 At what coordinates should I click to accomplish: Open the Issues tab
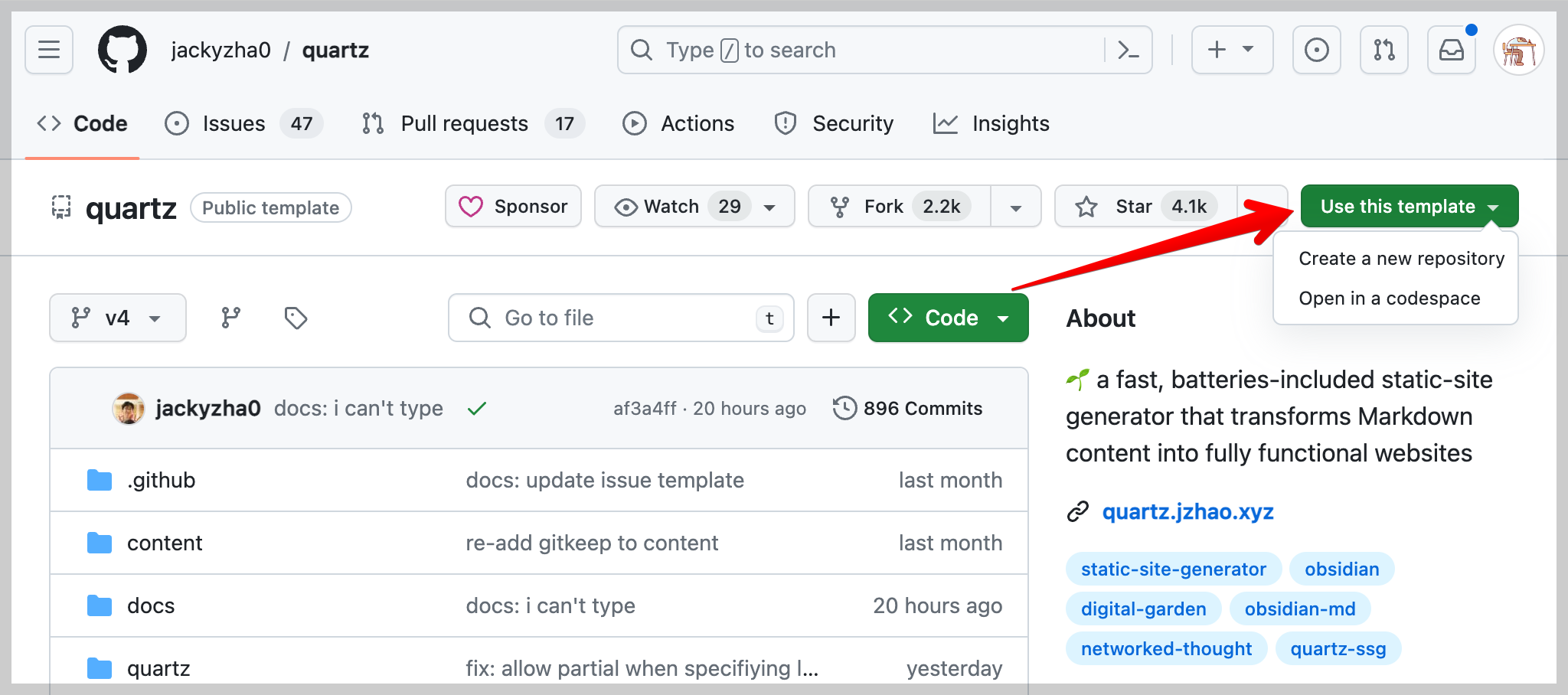click(244, 123)
